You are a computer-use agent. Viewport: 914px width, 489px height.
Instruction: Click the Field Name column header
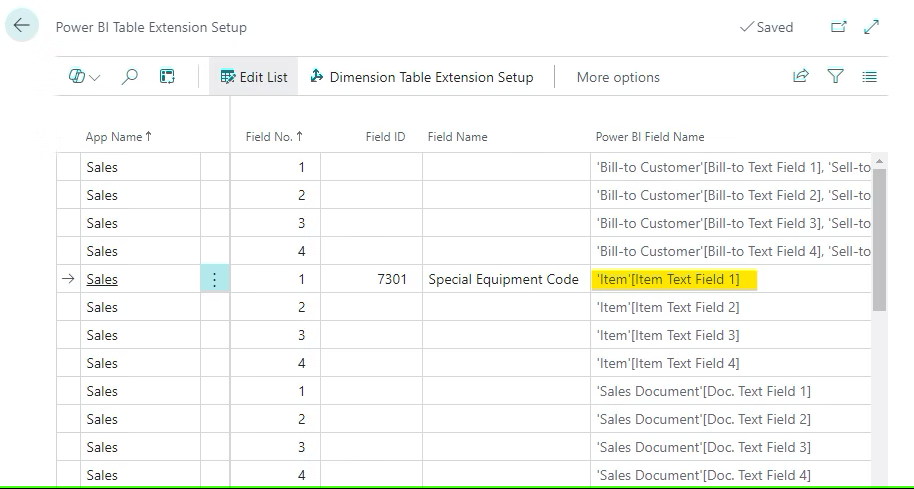pyautogui.click(x=458, y=137)
